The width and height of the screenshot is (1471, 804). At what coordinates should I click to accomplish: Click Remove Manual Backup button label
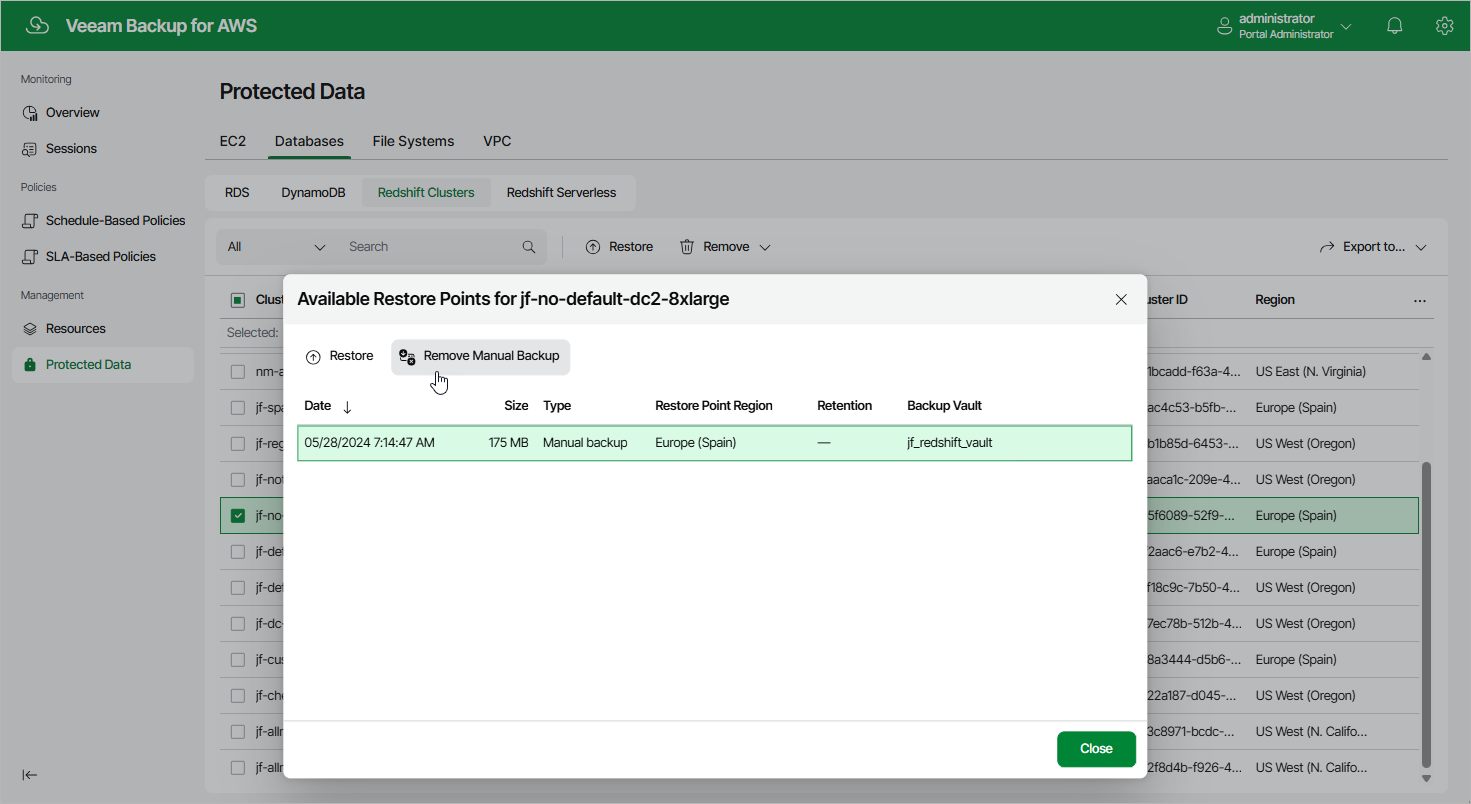click(x=491, y=356)
